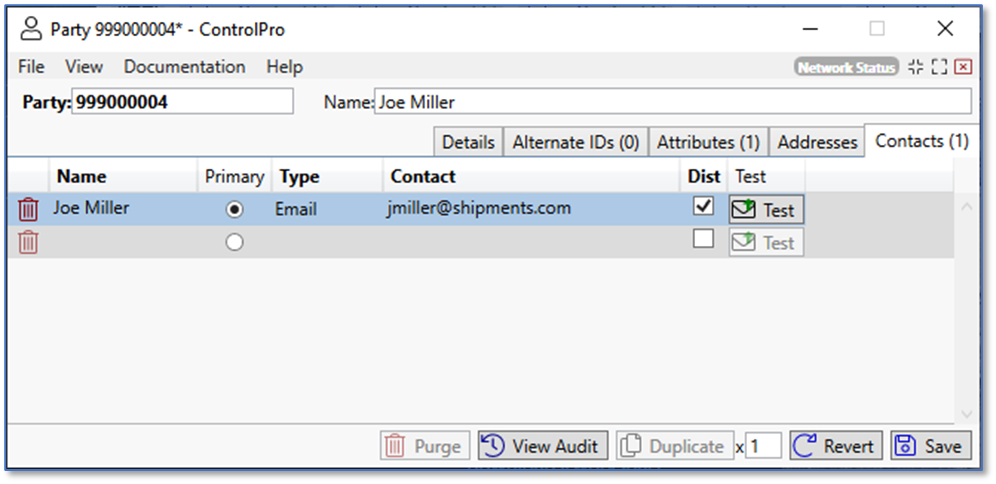The height and width of the screenshot is (484, 996).
Task: Save the party record
Action: pyautogui.click(x=930, y=446)
